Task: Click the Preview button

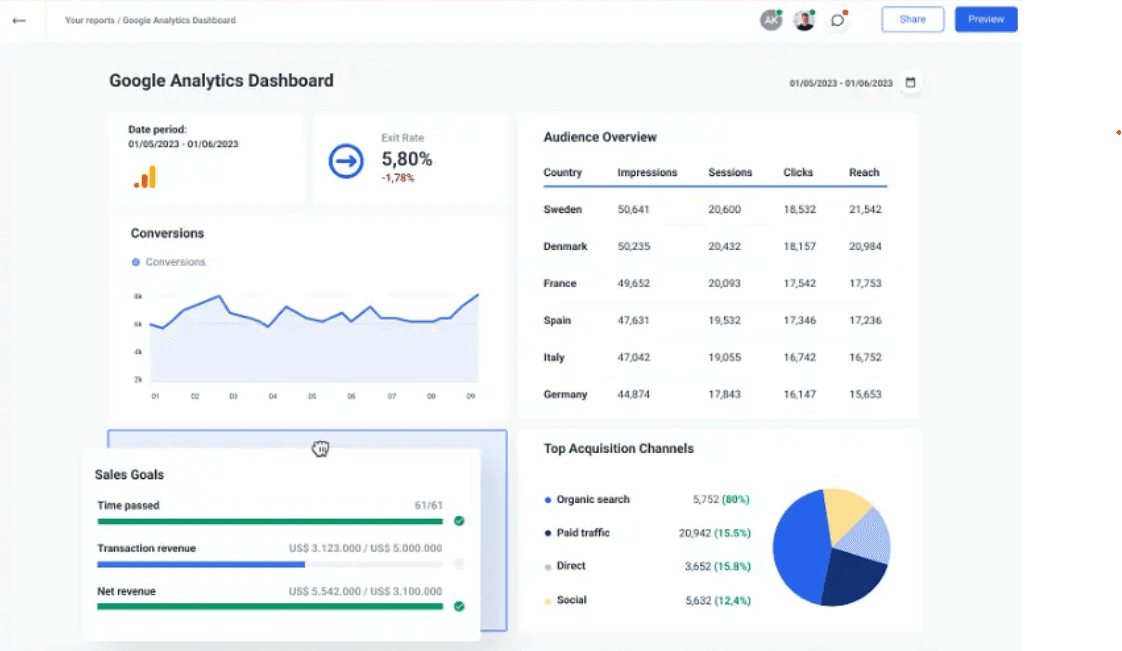Action: point(985,19)
